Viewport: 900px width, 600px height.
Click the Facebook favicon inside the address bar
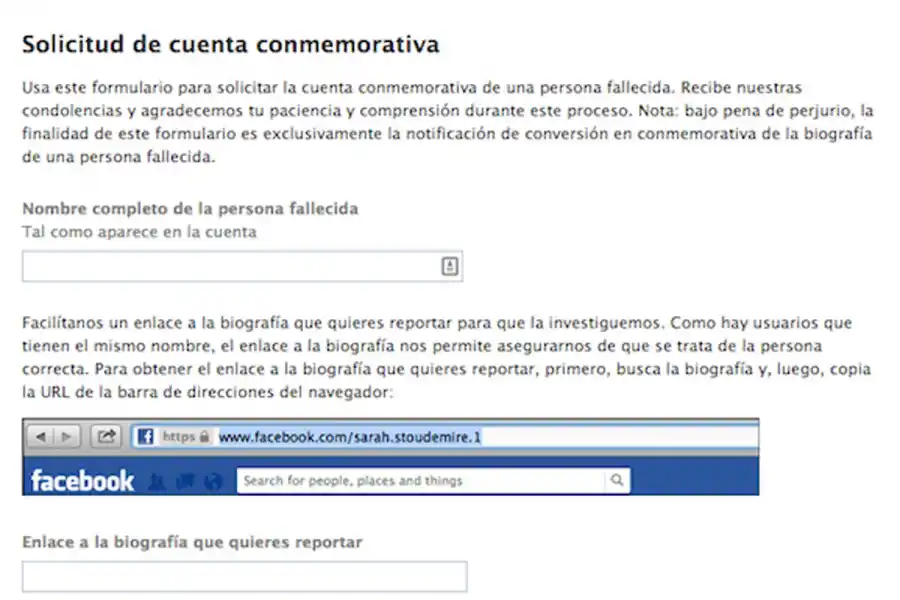[146, 436]
